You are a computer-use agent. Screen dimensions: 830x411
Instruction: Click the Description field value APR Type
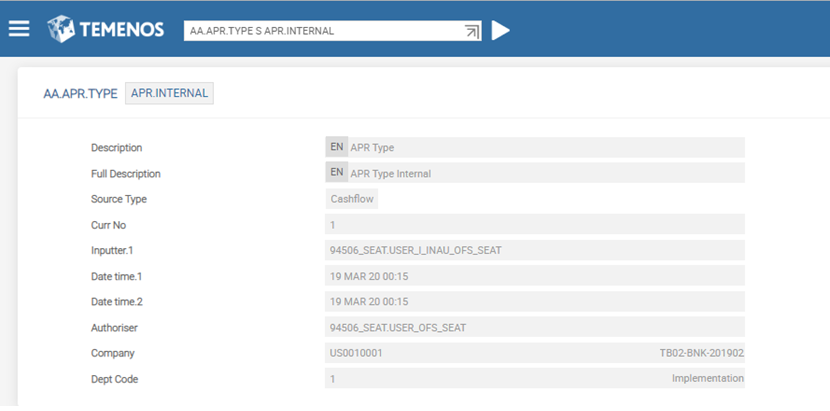372,148
